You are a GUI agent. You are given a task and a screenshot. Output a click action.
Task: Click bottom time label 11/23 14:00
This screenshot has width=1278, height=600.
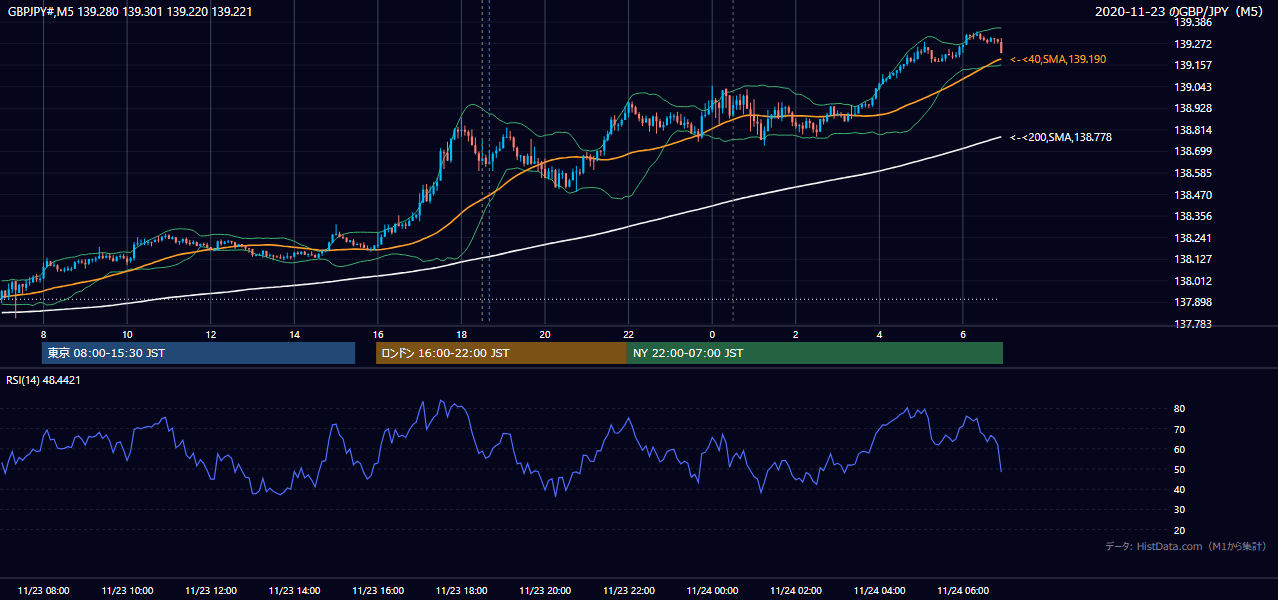(294, 591)
